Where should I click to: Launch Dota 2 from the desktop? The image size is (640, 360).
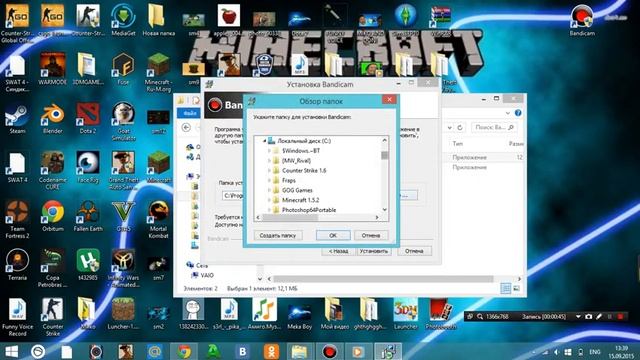coord(88,118)
